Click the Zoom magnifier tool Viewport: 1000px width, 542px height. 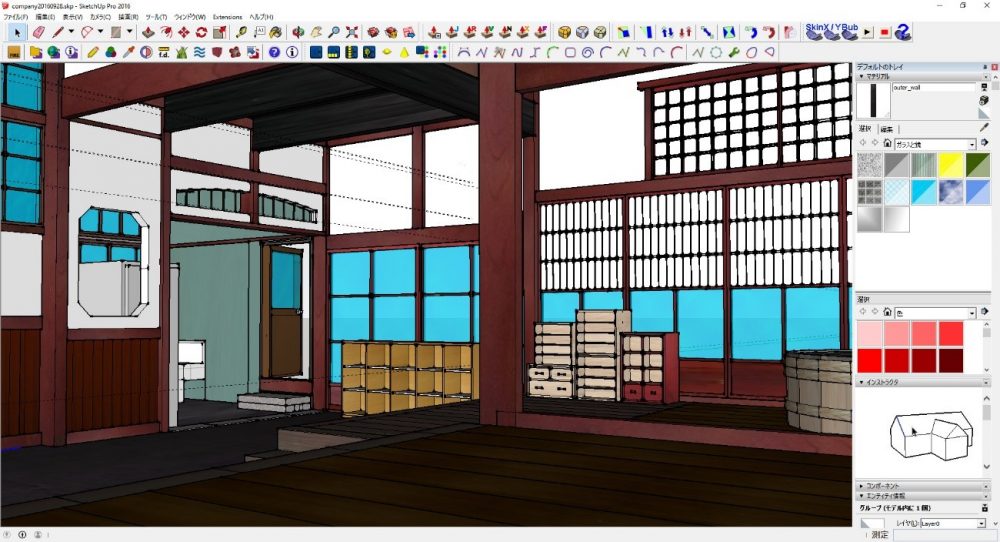tap(334, 33)
